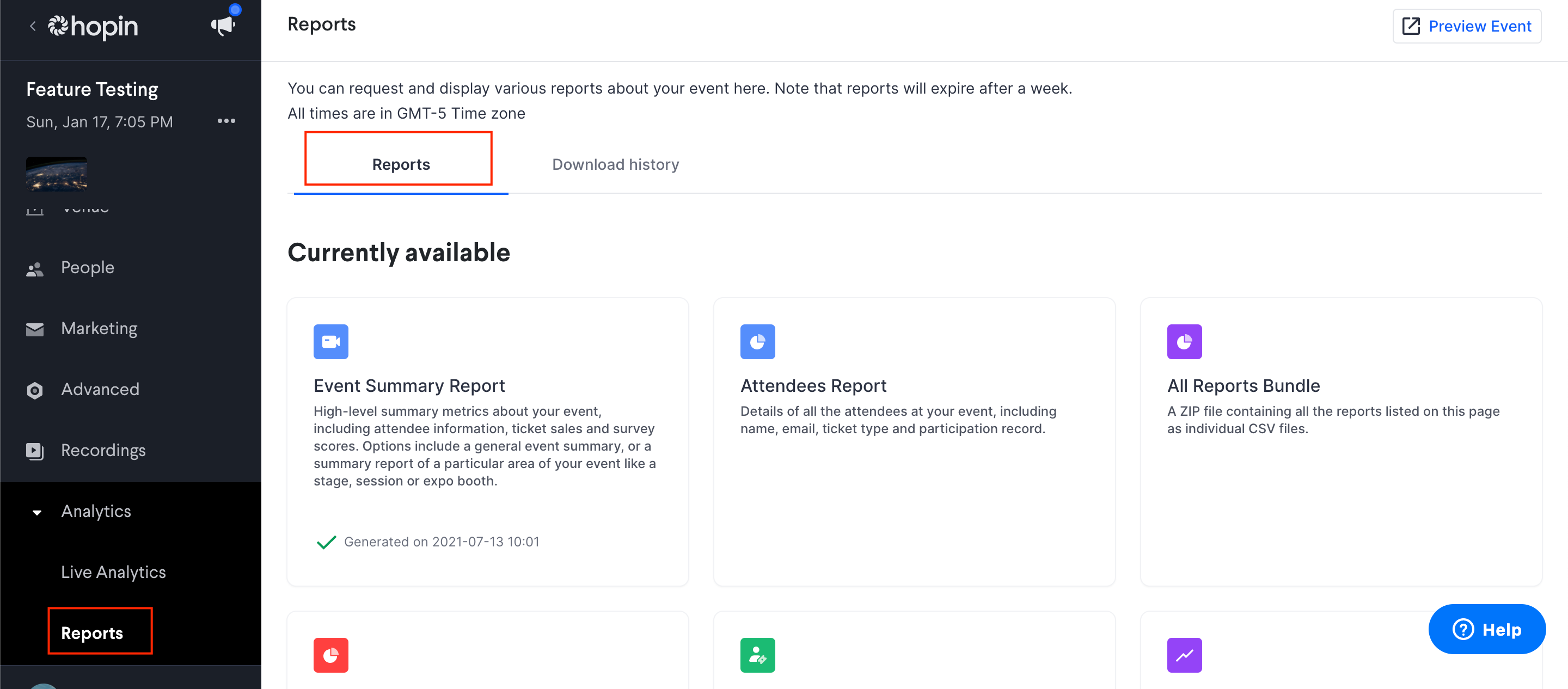This screenshot has width=1568, height=689.
Task: Click the Preview Event button
Action: [x=1467, y=26]
